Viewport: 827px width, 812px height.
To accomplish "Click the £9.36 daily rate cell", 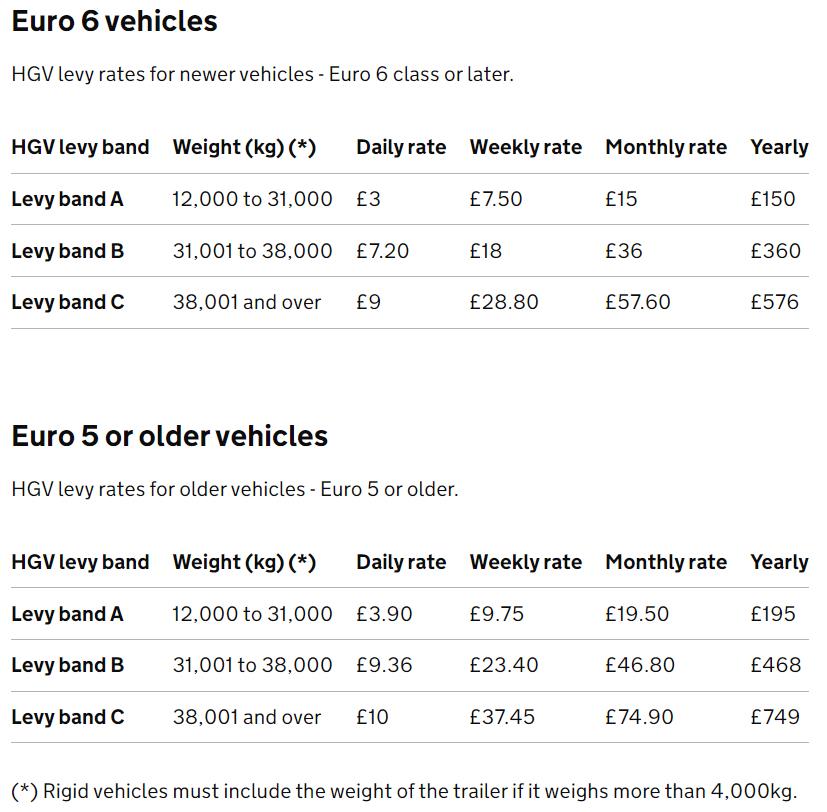I will tap(384, 665).
